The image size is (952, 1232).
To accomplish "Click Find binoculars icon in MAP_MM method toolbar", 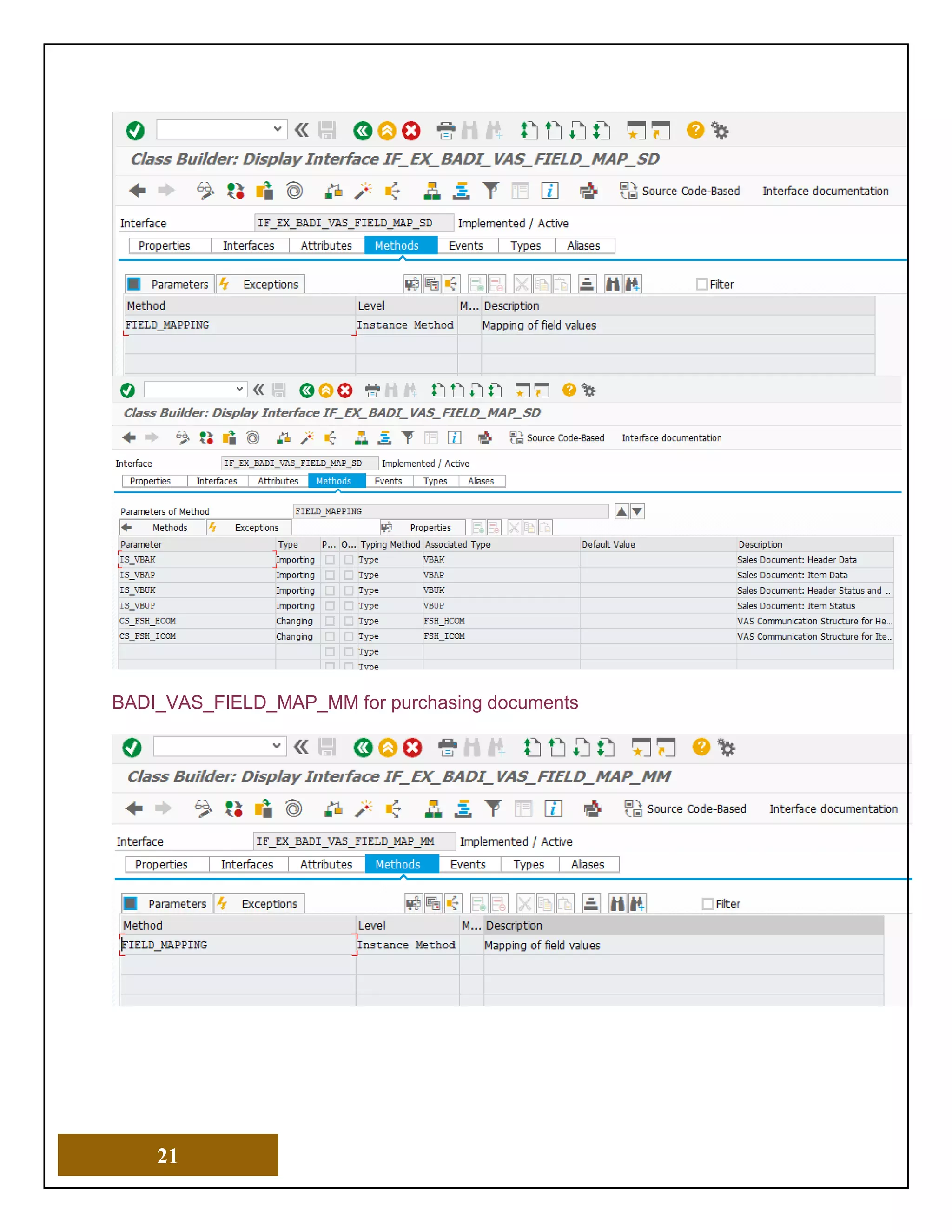I will click(618, 904).
